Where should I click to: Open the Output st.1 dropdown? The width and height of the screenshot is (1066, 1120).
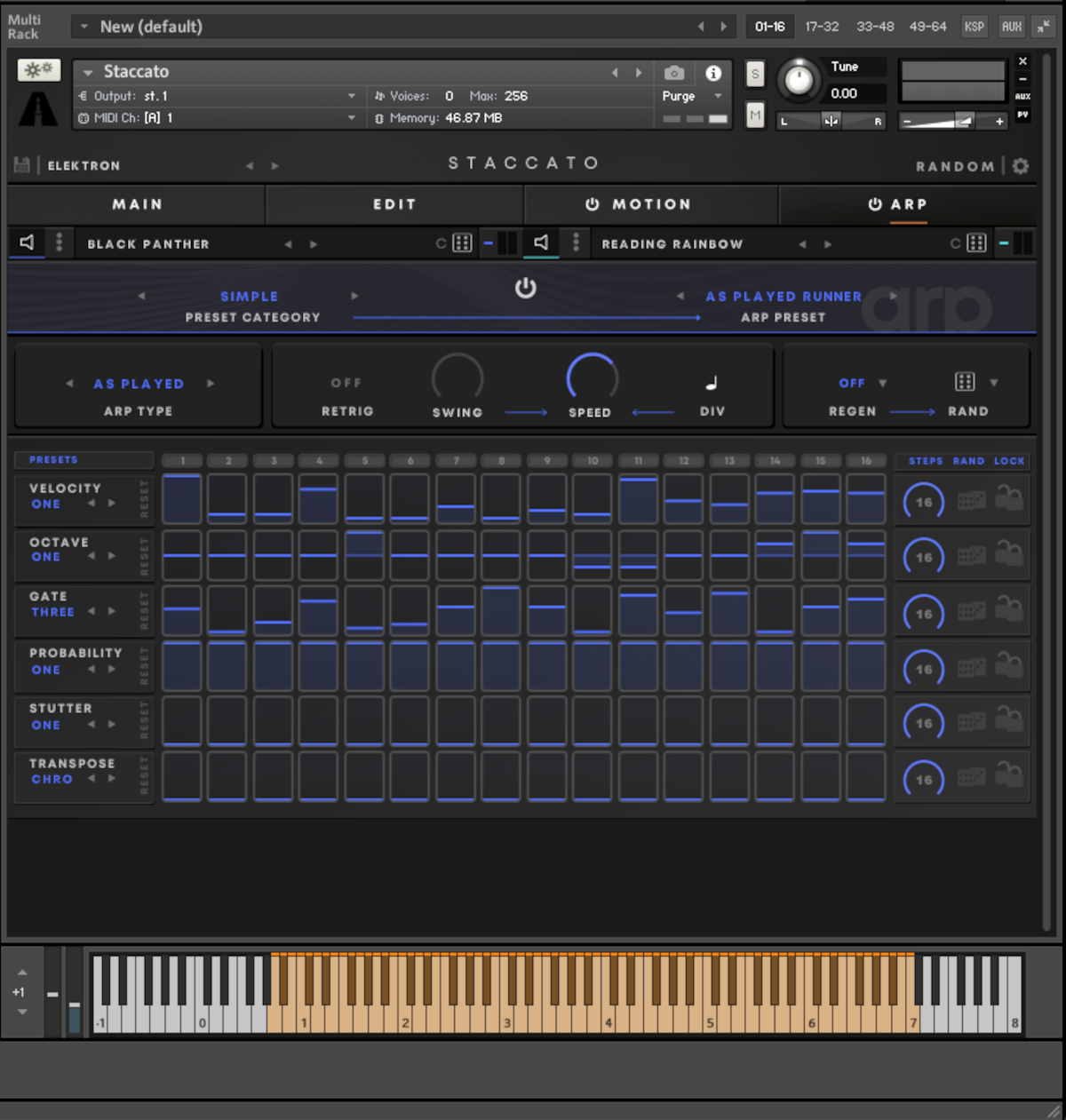tap(352, 96)
